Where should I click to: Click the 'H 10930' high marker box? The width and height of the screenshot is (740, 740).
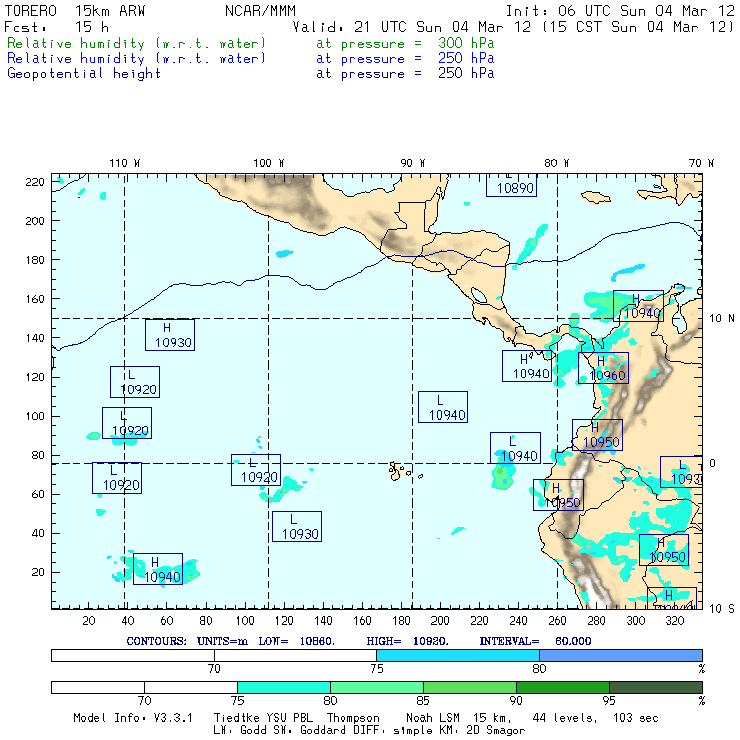point(170,335)
